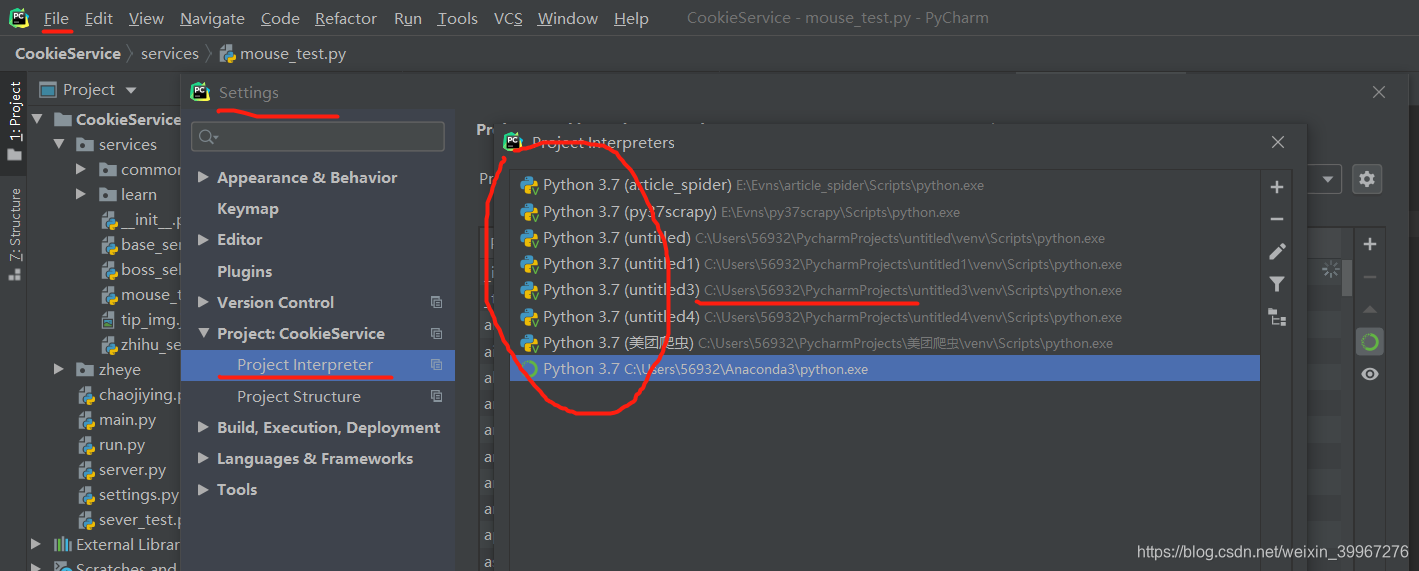The width and height of the screenshot is (1419, 571).
Task: Open the Navigate menu
Action: coord(212,18)
